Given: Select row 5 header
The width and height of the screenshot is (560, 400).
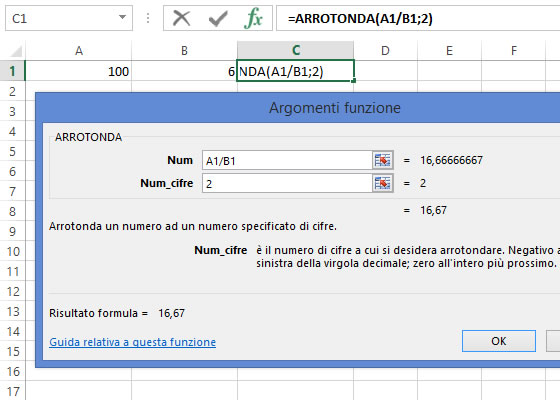Looking at the screenshot, I should tap(12, 151).
